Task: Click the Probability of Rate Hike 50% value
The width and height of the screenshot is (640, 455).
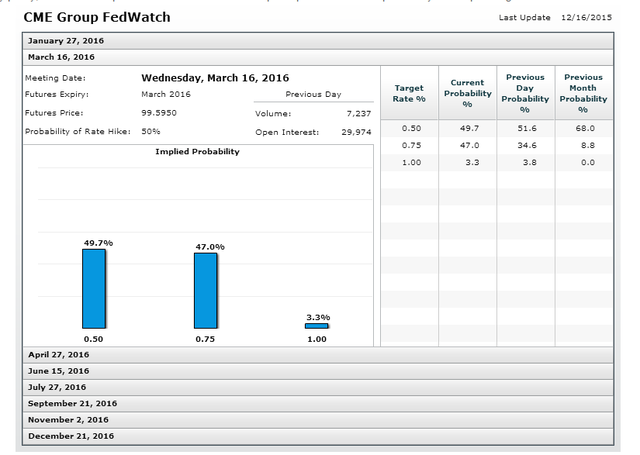Action: [151, 131]
